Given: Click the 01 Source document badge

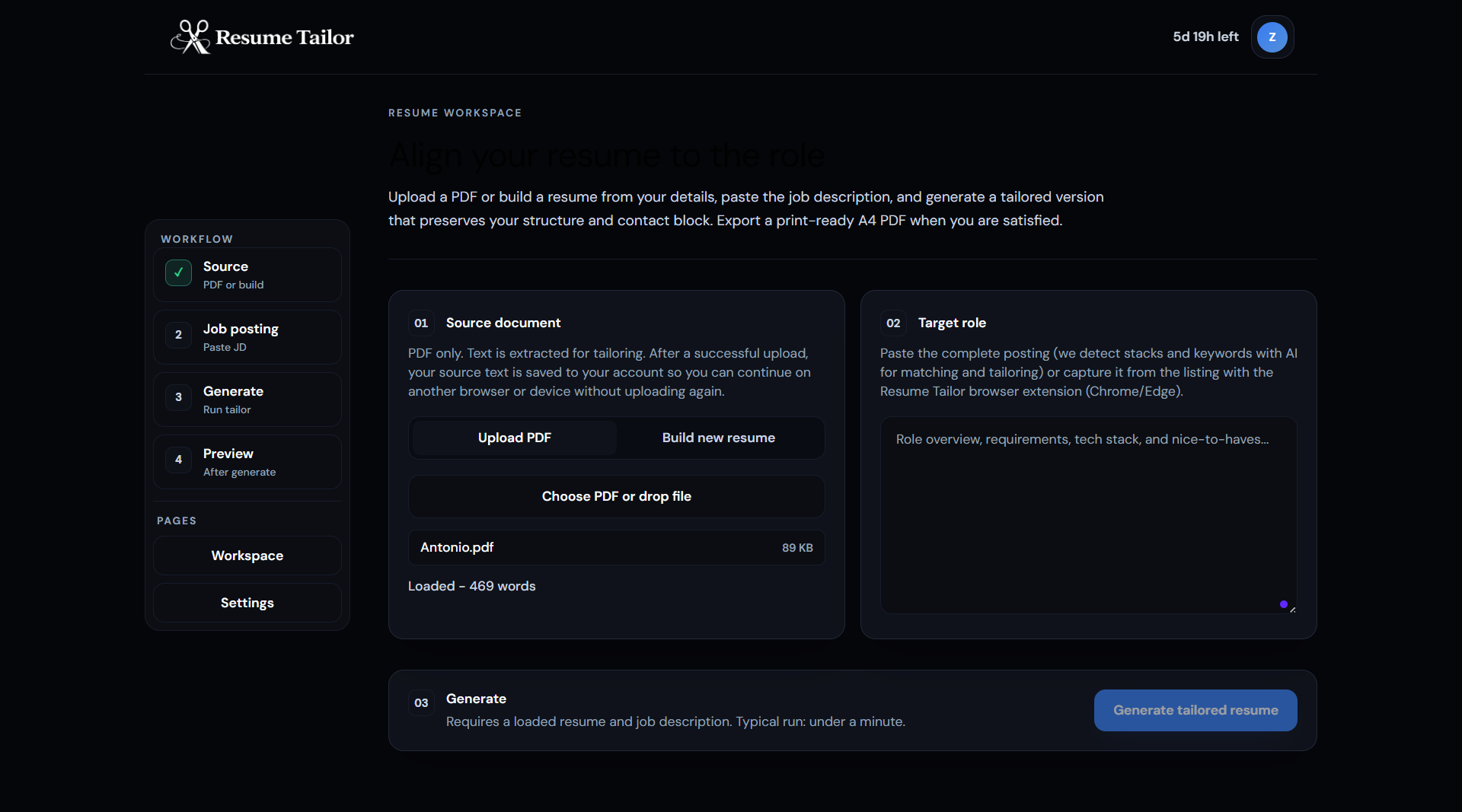Looking at the screenshot, I should (x=421, y=323).
